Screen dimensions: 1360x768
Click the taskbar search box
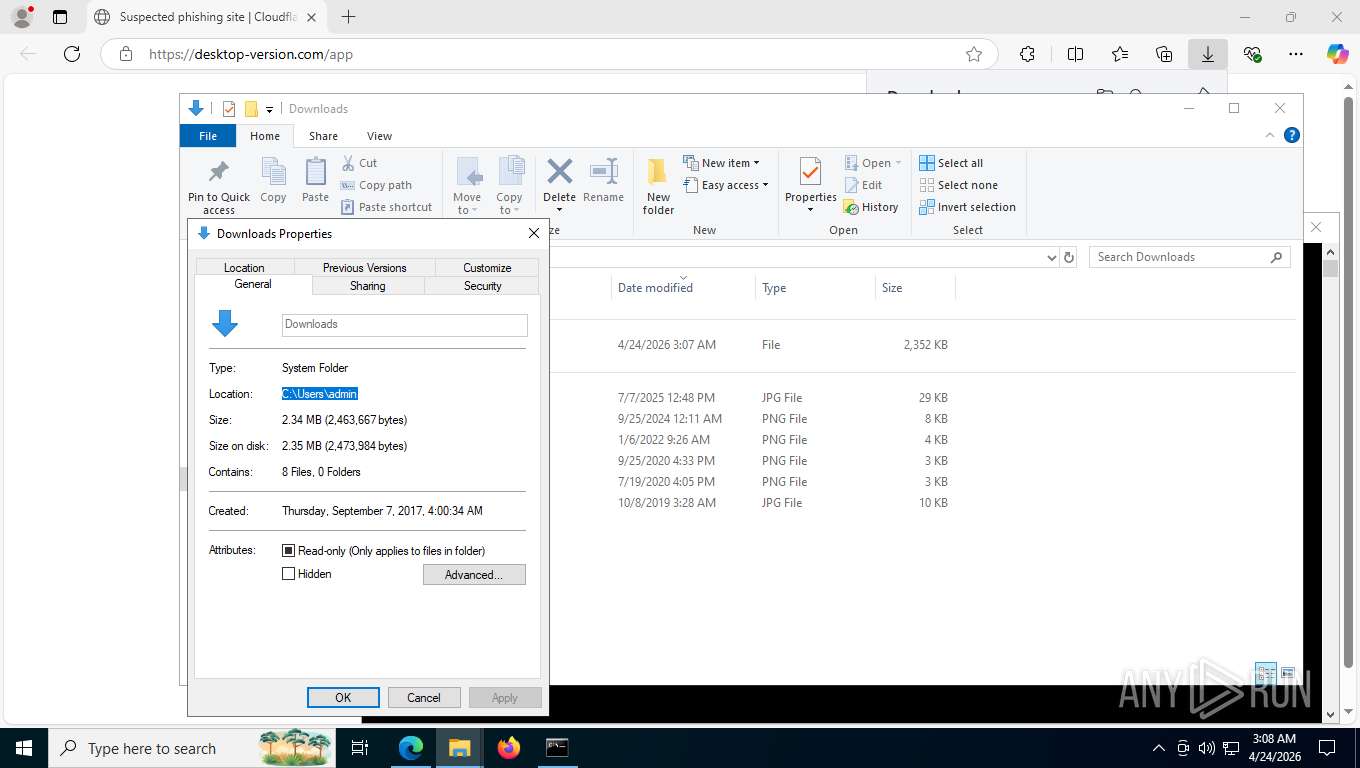pyautogui.click(x=191, y=748)
